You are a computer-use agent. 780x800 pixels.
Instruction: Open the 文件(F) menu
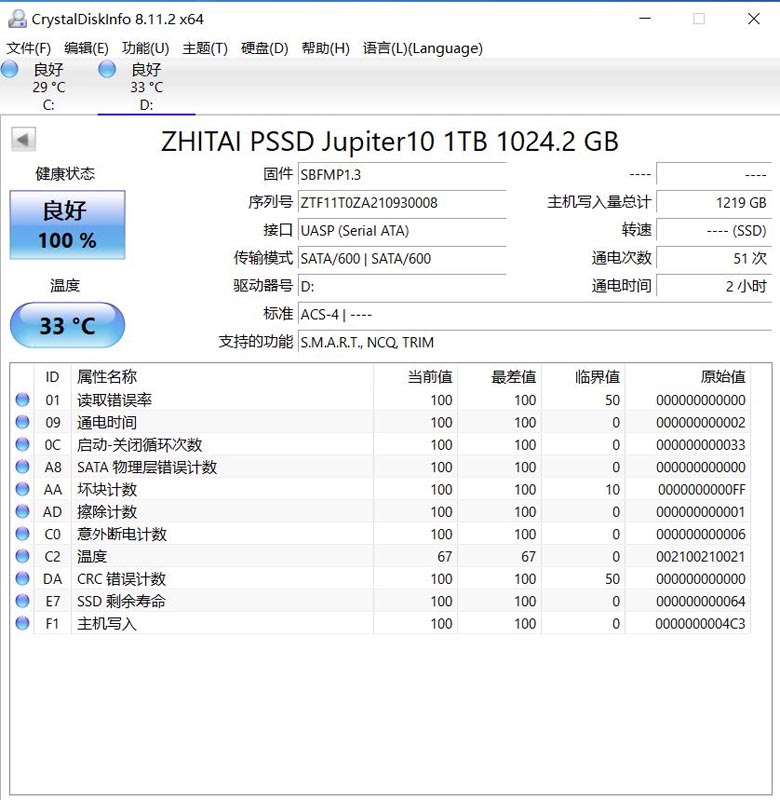29,48
